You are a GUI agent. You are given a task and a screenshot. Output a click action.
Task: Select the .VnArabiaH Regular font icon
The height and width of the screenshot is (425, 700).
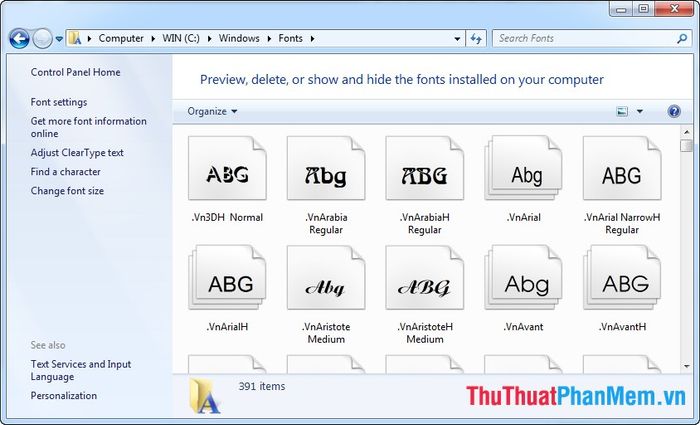pyautogui.click(x=425, y=168)
